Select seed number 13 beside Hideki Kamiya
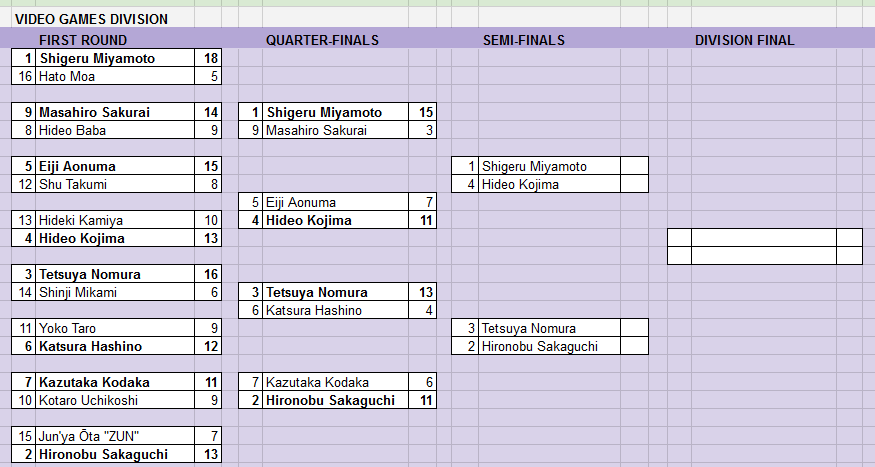The image size is (875, 467). (24, 220)
